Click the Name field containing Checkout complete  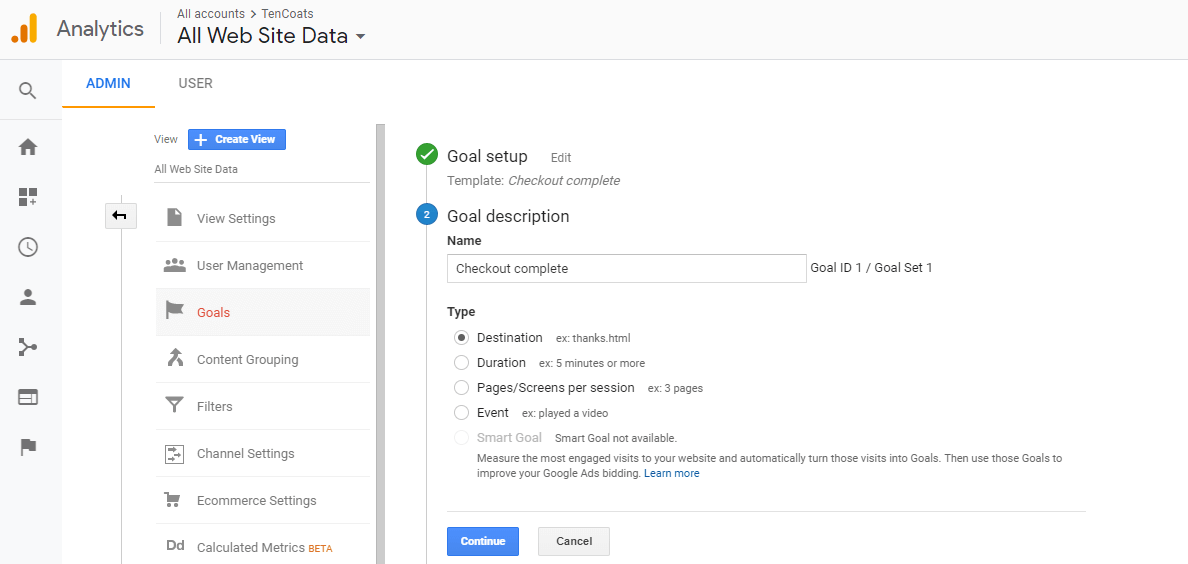coord(627,268)
